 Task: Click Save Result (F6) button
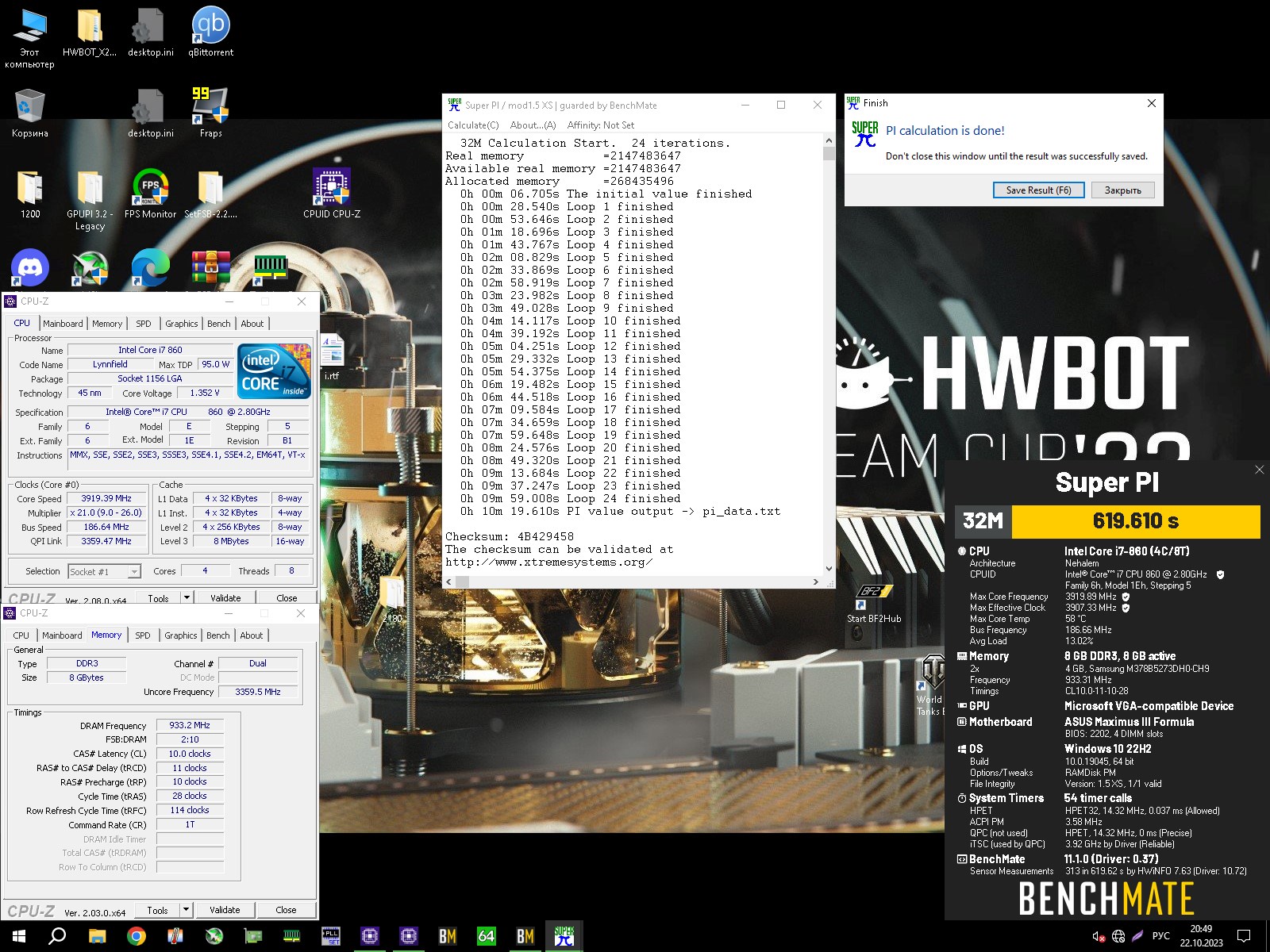pos(1038,190)
